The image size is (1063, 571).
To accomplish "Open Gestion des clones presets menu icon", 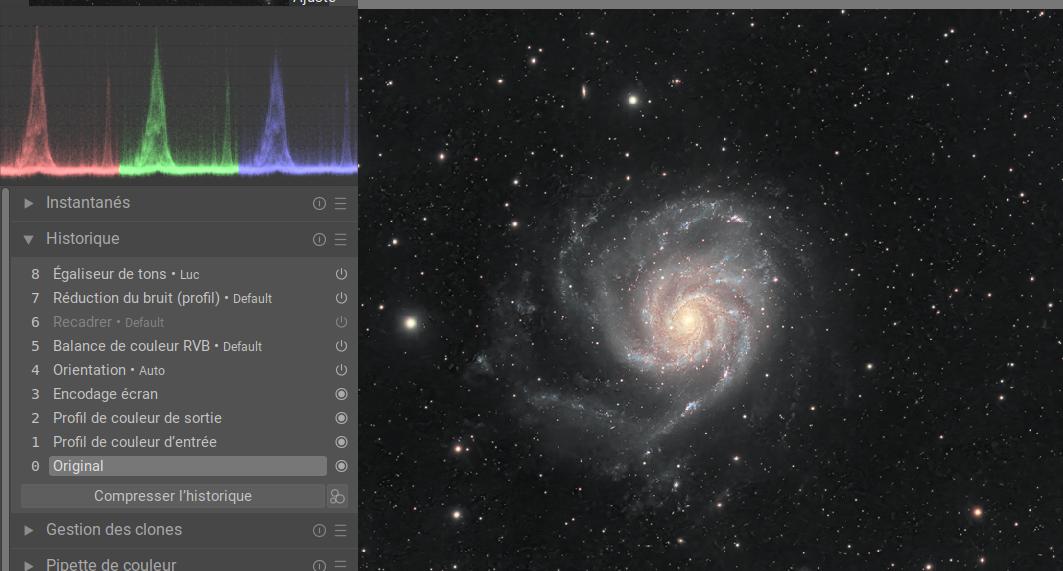I will click(x=340, y=530).
